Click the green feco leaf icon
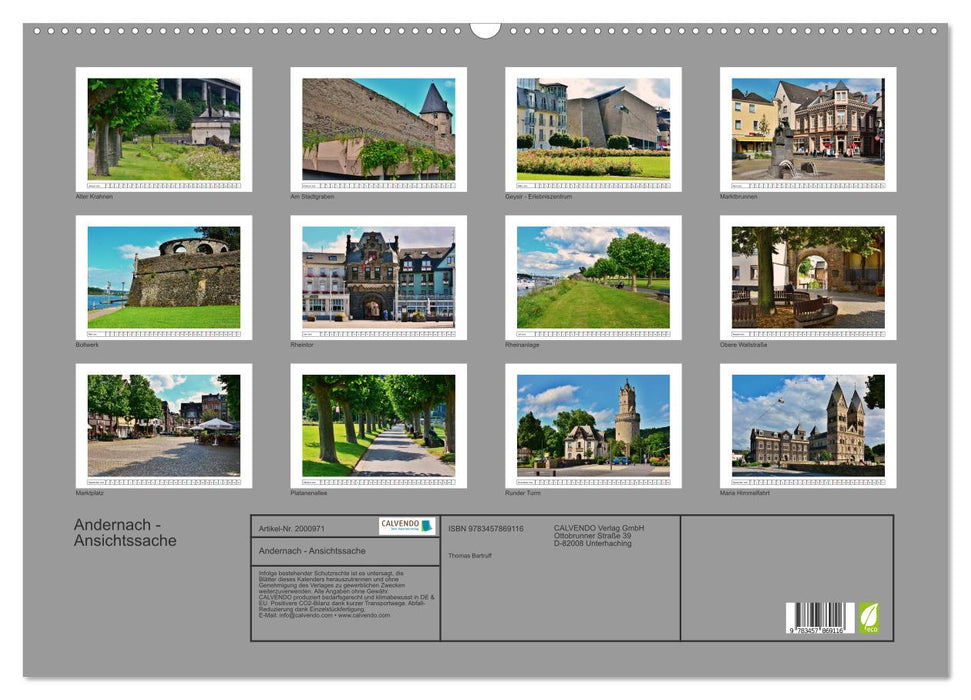This screenshot has height=700, width=971. tap(868, 616)
